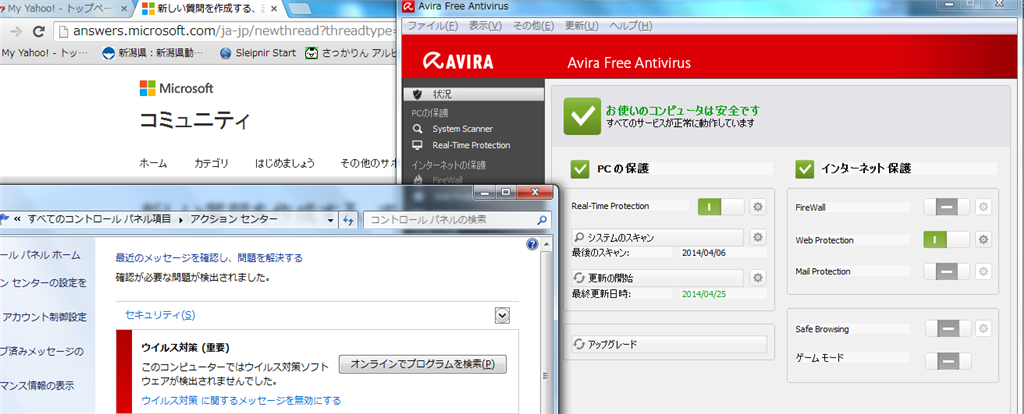Click Microsoft logo on community page
This screenshot has width=1024, height=414.
pos(176,88)
